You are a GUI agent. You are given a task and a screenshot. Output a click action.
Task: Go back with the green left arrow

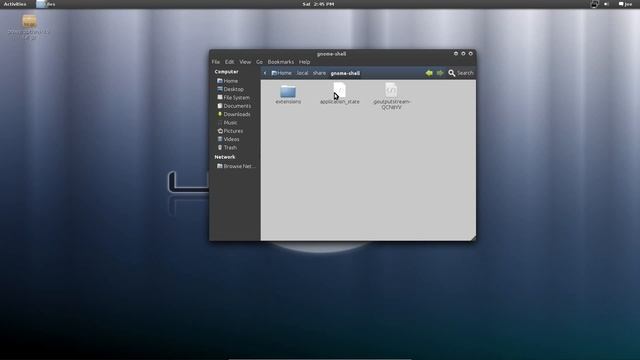(429, 73)
